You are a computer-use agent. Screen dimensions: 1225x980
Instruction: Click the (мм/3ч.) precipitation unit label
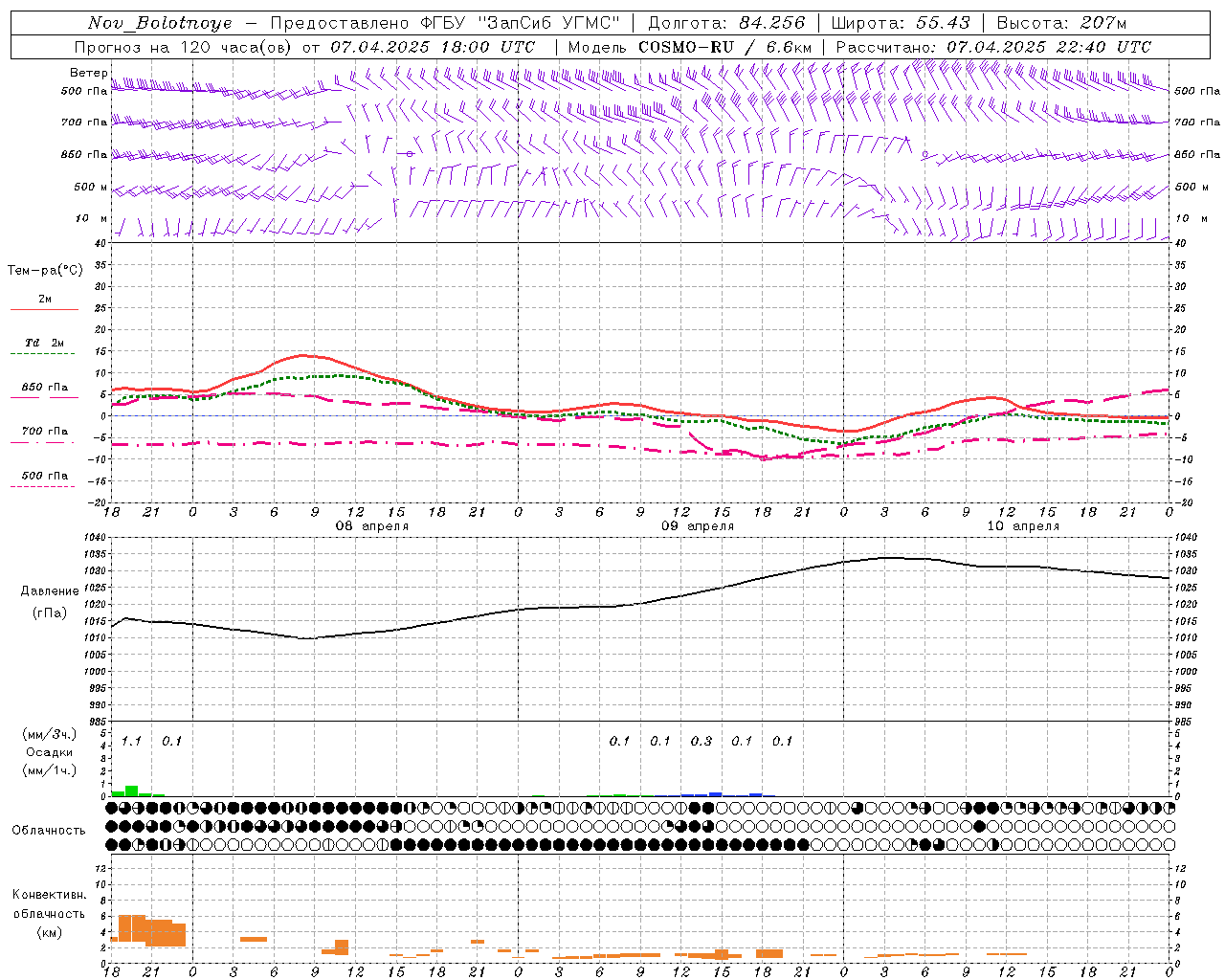50,734
